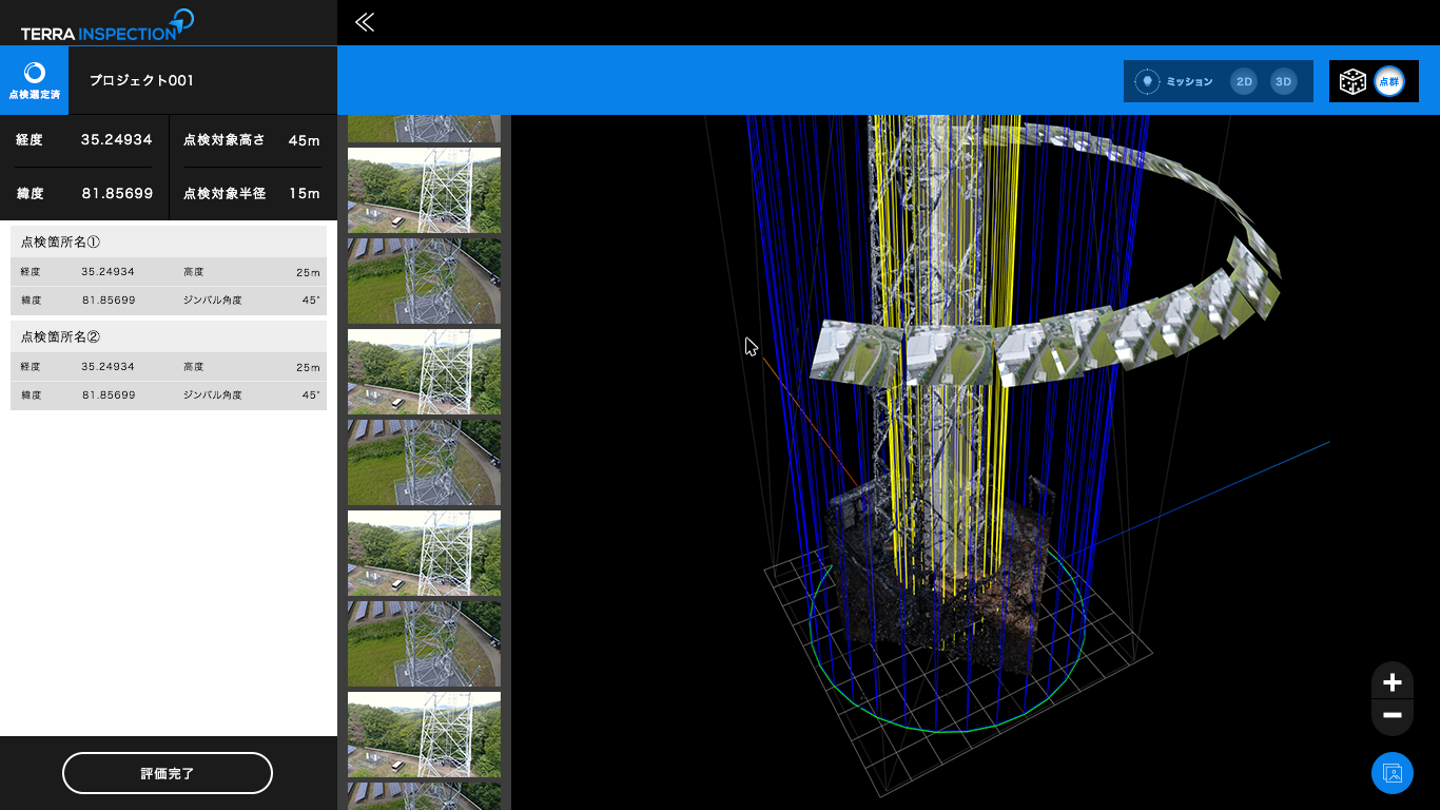The width and height of the screenshot is (1440, 810).
Task: Select the 点検箇所名② inspection point header
Action: click(x=168, y=337)
